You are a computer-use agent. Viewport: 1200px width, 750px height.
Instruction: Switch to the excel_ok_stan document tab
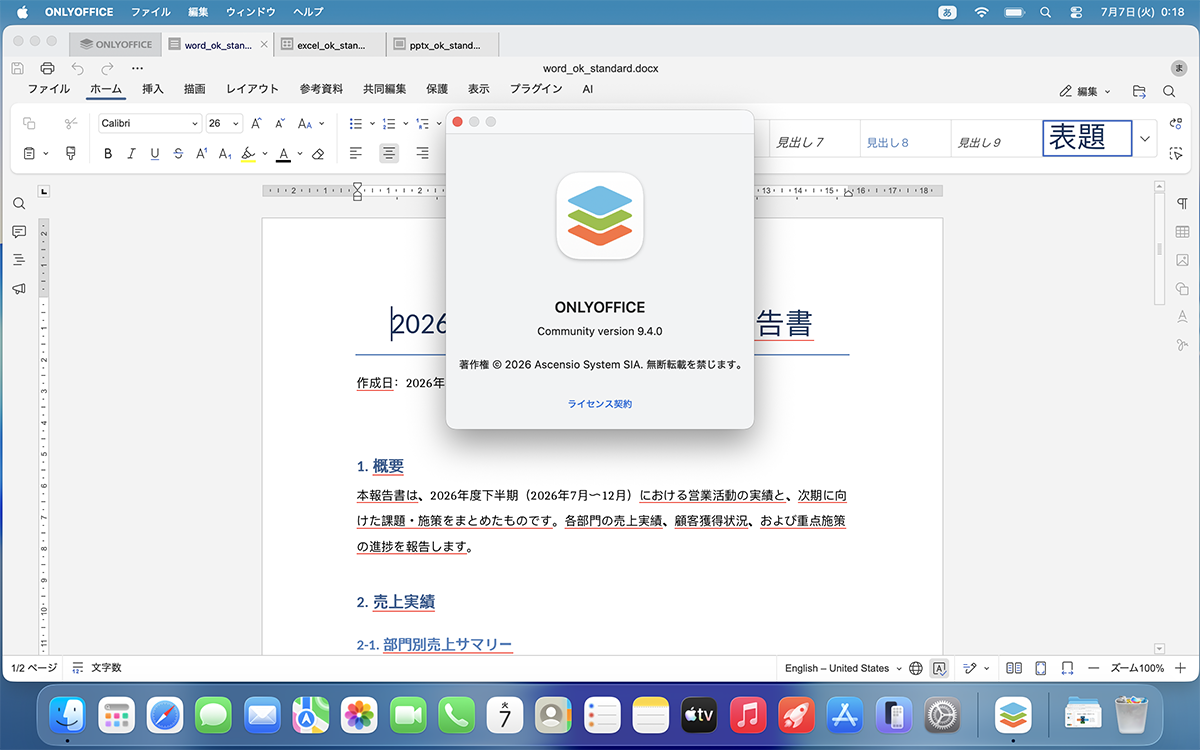(329, 44)
